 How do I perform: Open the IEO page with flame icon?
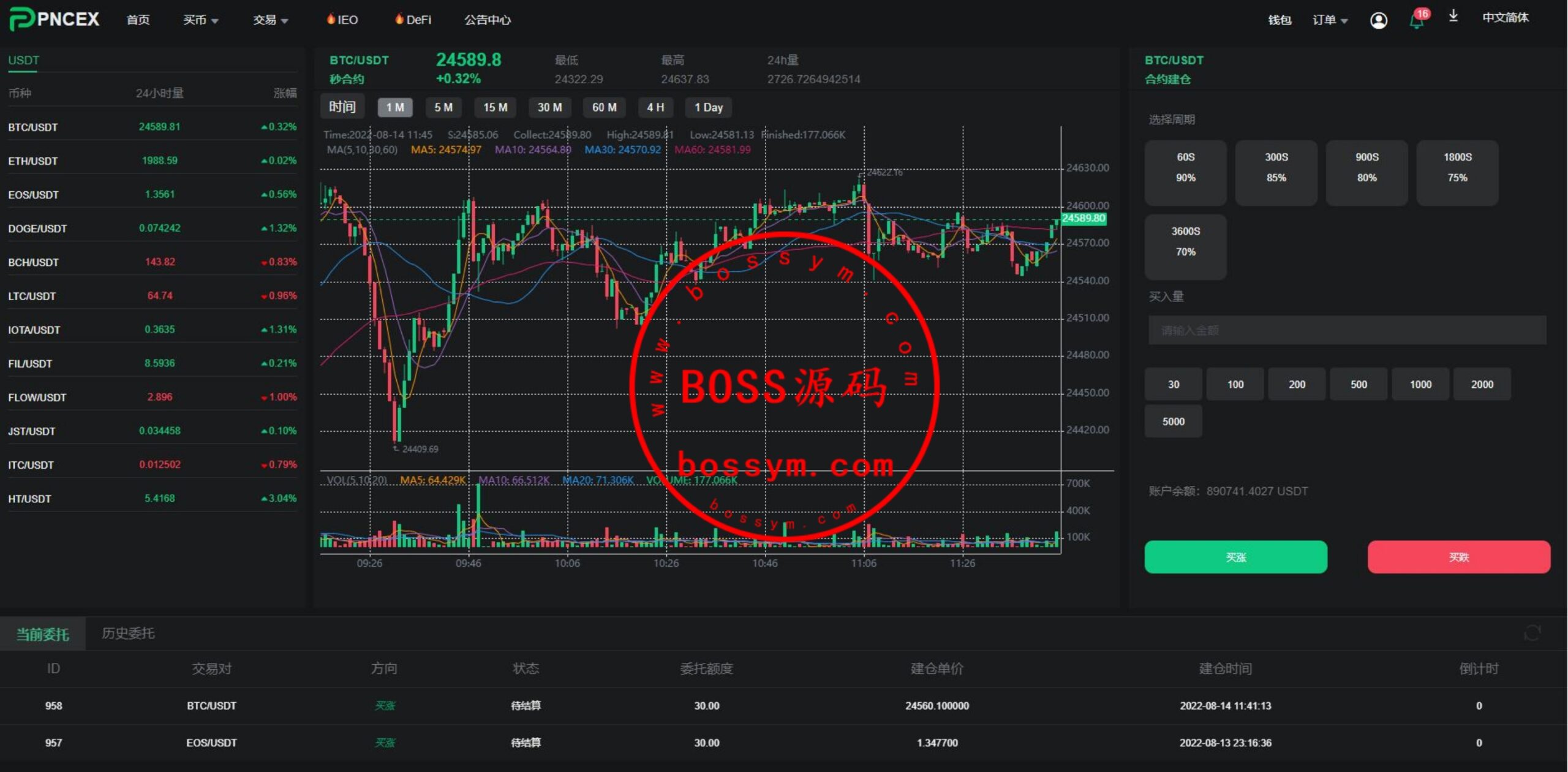click(342, 20)
